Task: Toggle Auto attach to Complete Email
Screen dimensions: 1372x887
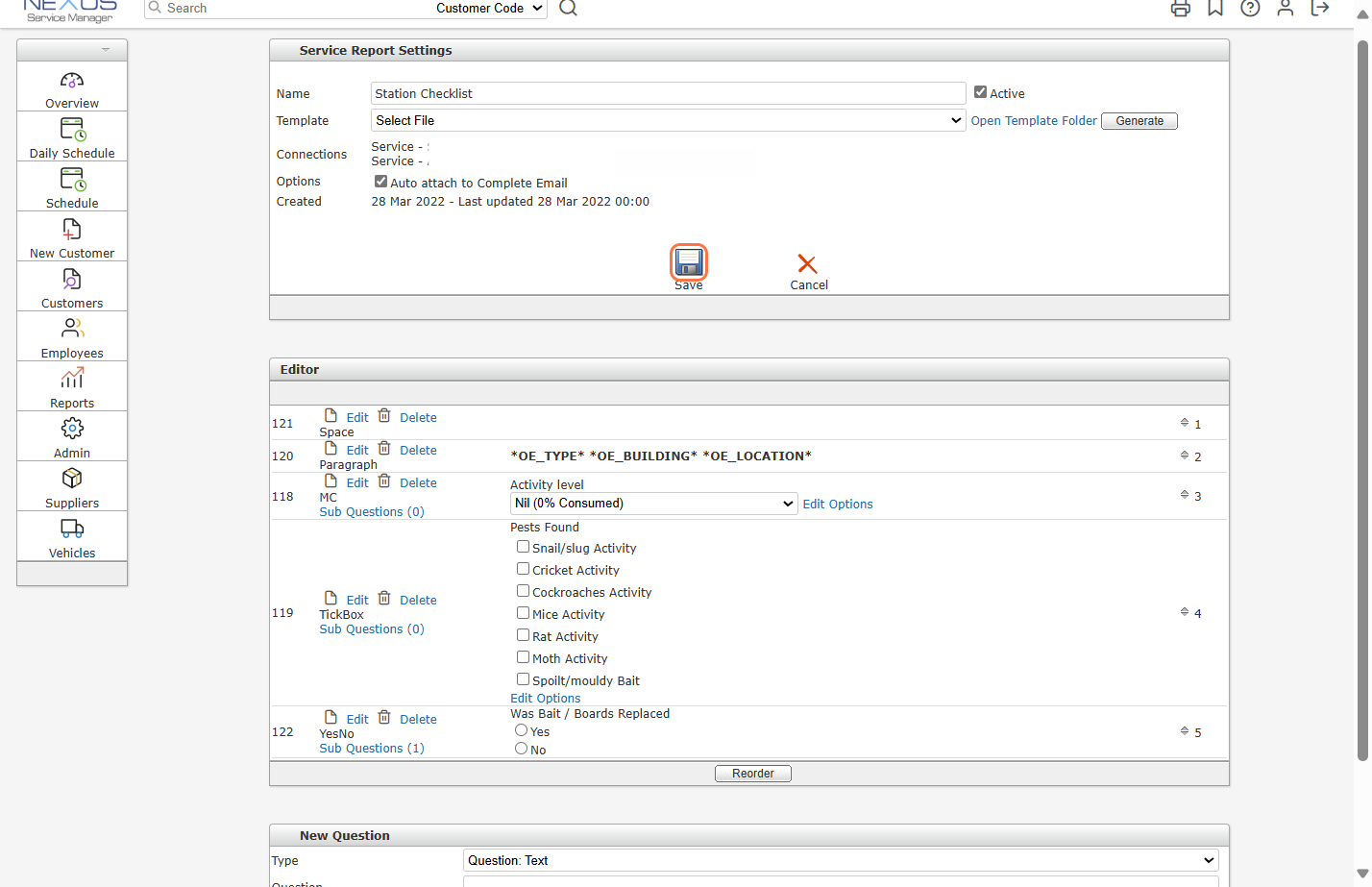Action: (380, 181)
